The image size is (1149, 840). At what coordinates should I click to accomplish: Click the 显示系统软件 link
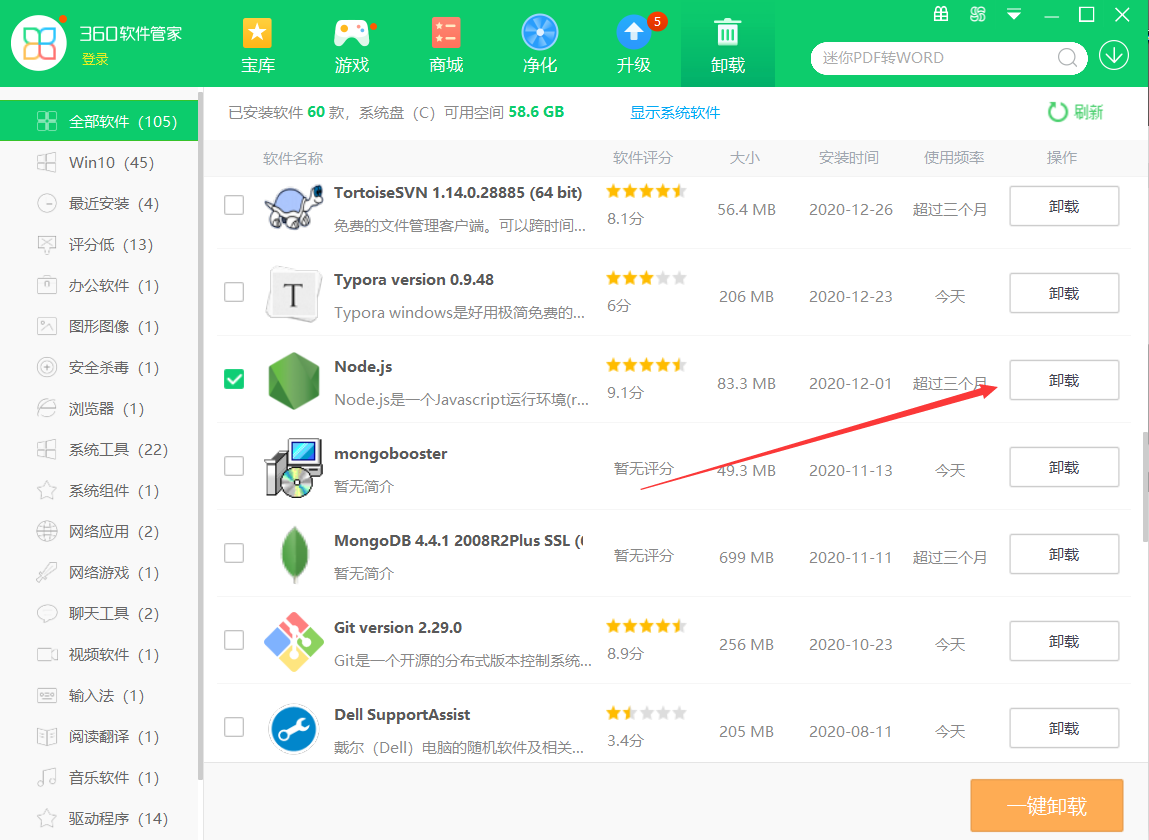(675, 112)
